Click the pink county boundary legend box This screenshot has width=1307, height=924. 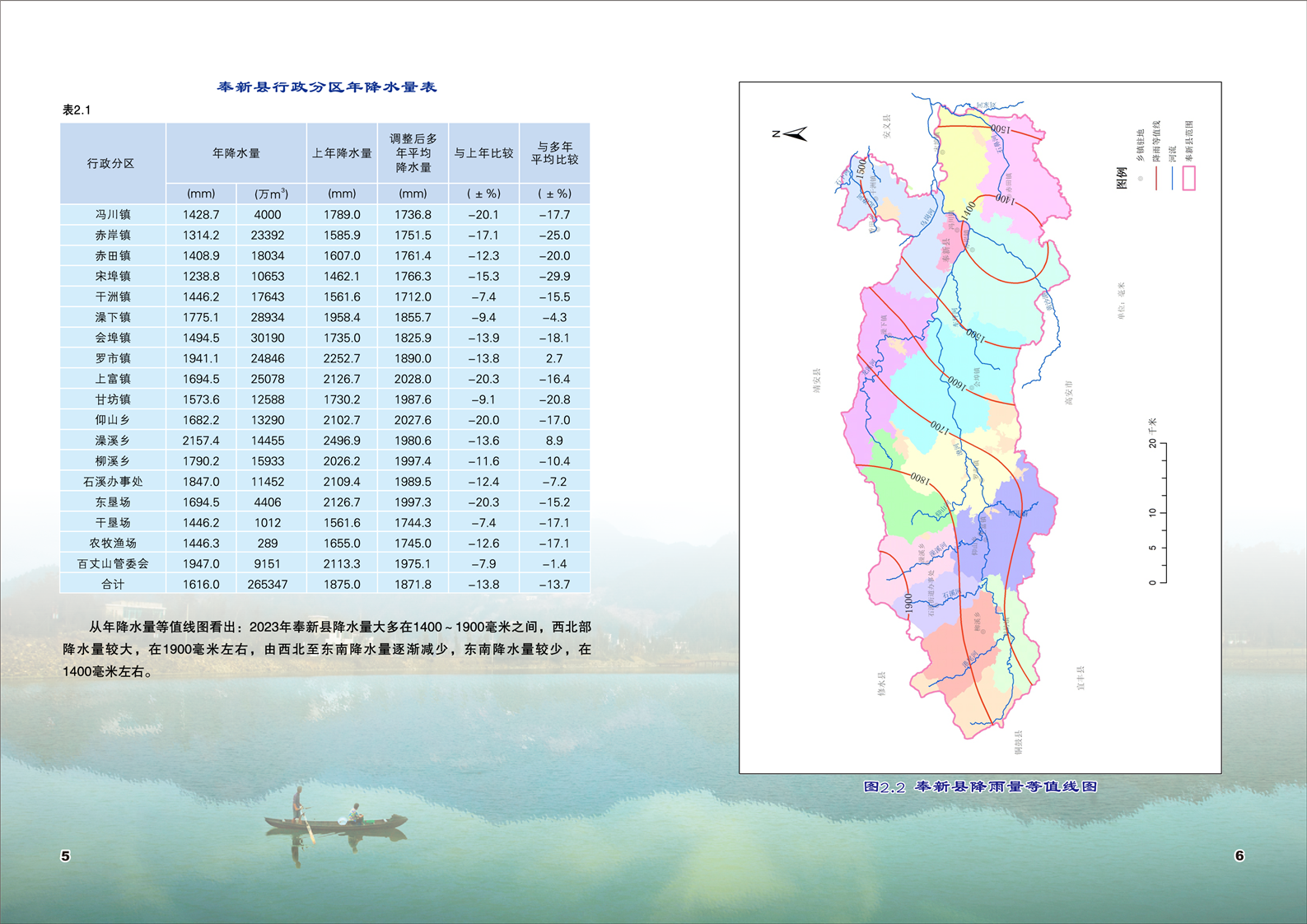pos(1188,178)
